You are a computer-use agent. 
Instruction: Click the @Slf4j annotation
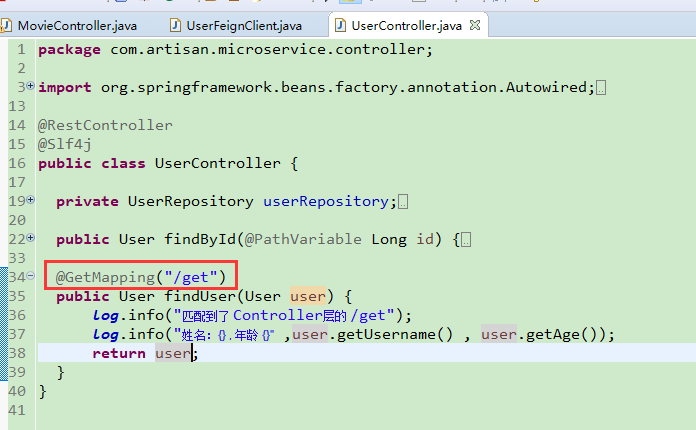tap(65, 145)
